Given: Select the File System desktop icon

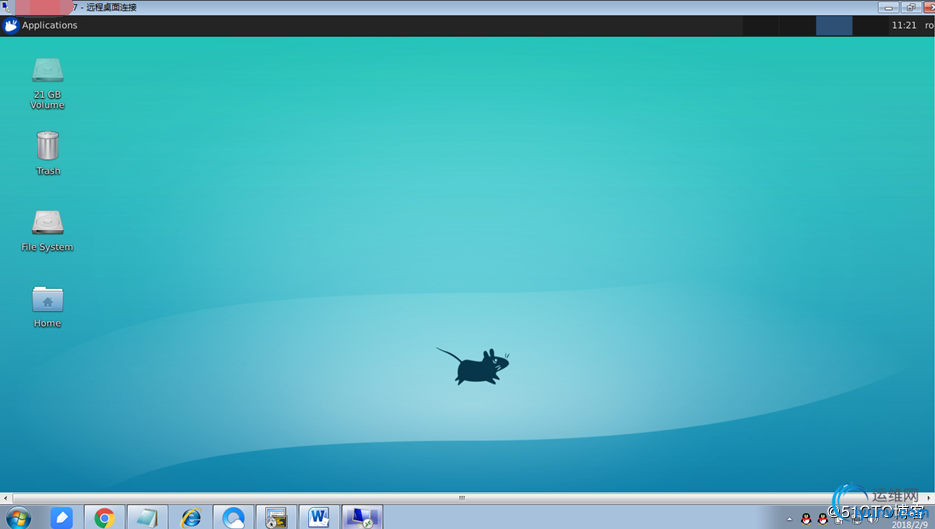Looking at the screenshot, I should point(47,231).
